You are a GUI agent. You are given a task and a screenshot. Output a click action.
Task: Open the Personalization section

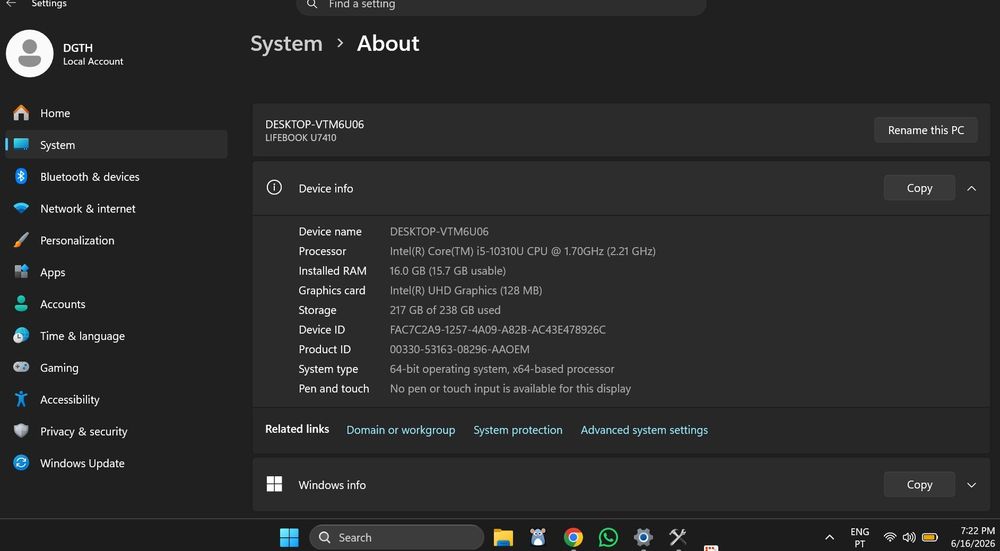pyautogui.click(x=116, y=240)
